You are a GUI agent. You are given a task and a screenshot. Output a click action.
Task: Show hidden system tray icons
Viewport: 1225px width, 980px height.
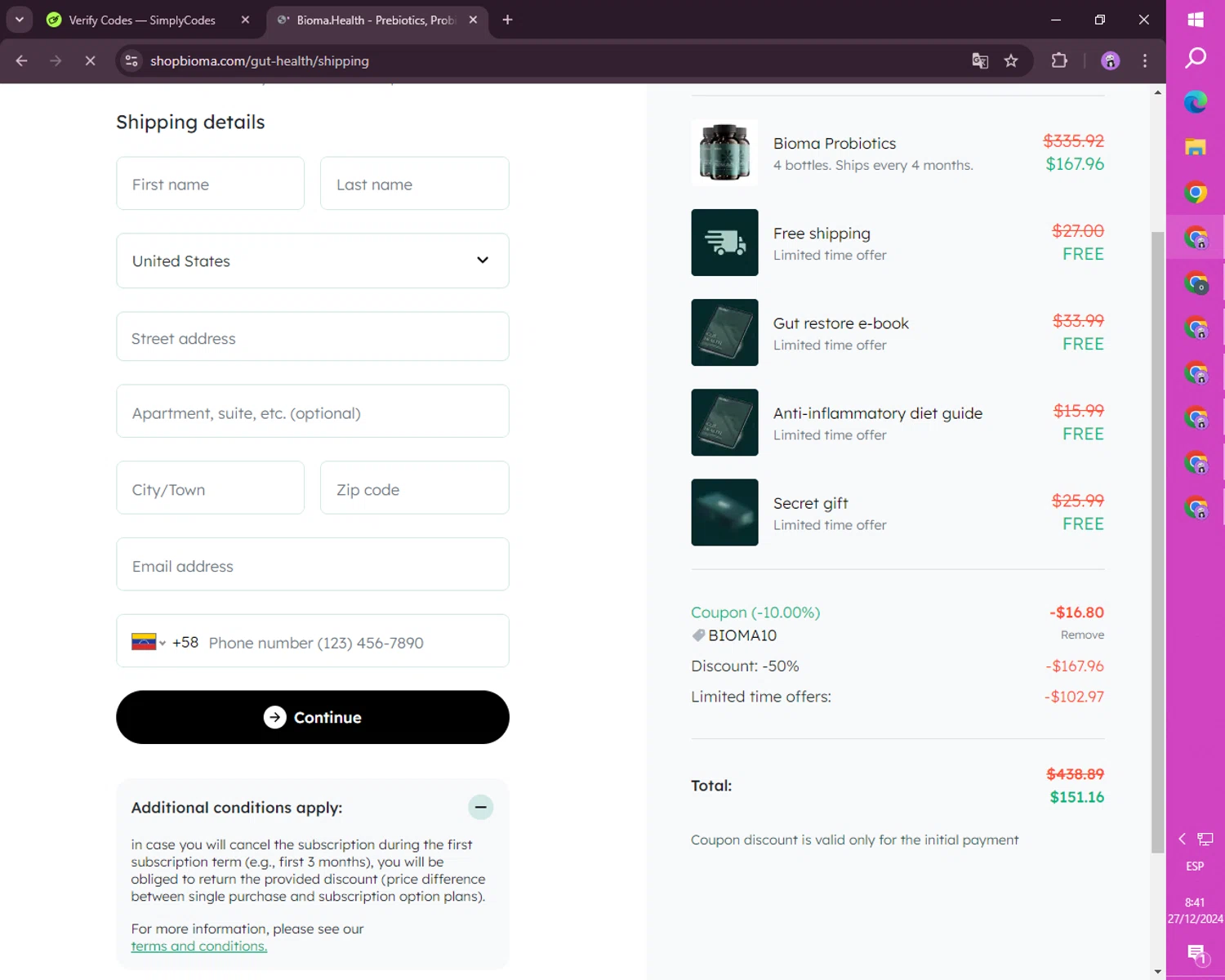coord(1182,839)
